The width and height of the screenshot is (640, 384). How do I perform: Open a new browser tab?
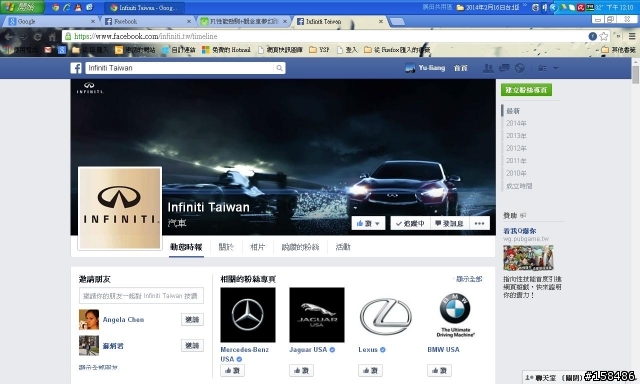[x=397, y=21]
